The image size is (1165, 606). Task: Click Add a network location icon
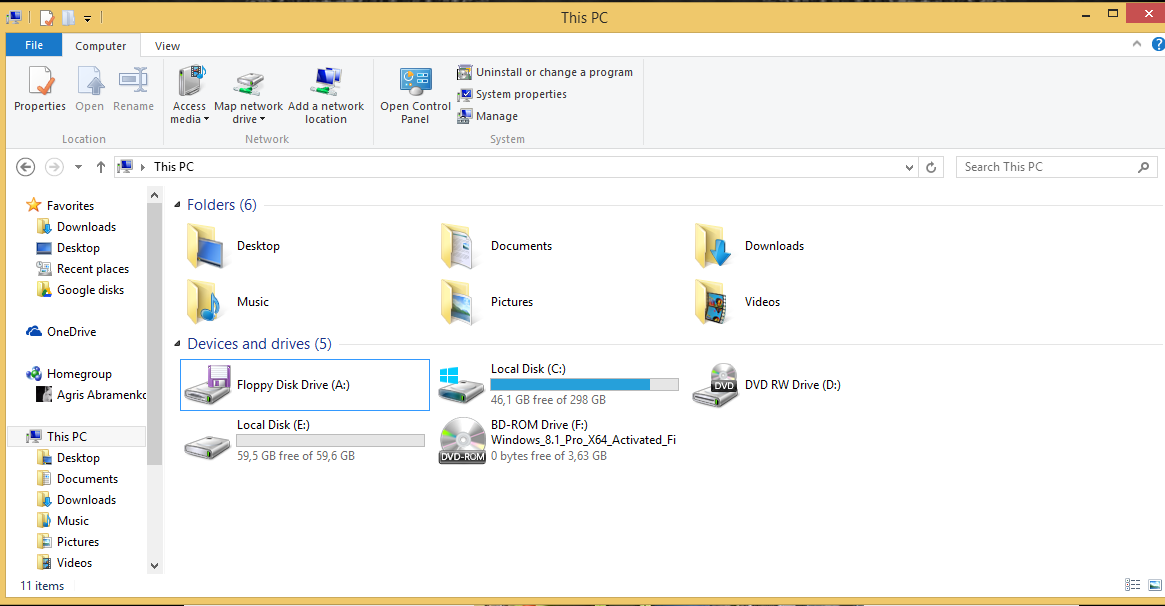(x=326, y=82)
